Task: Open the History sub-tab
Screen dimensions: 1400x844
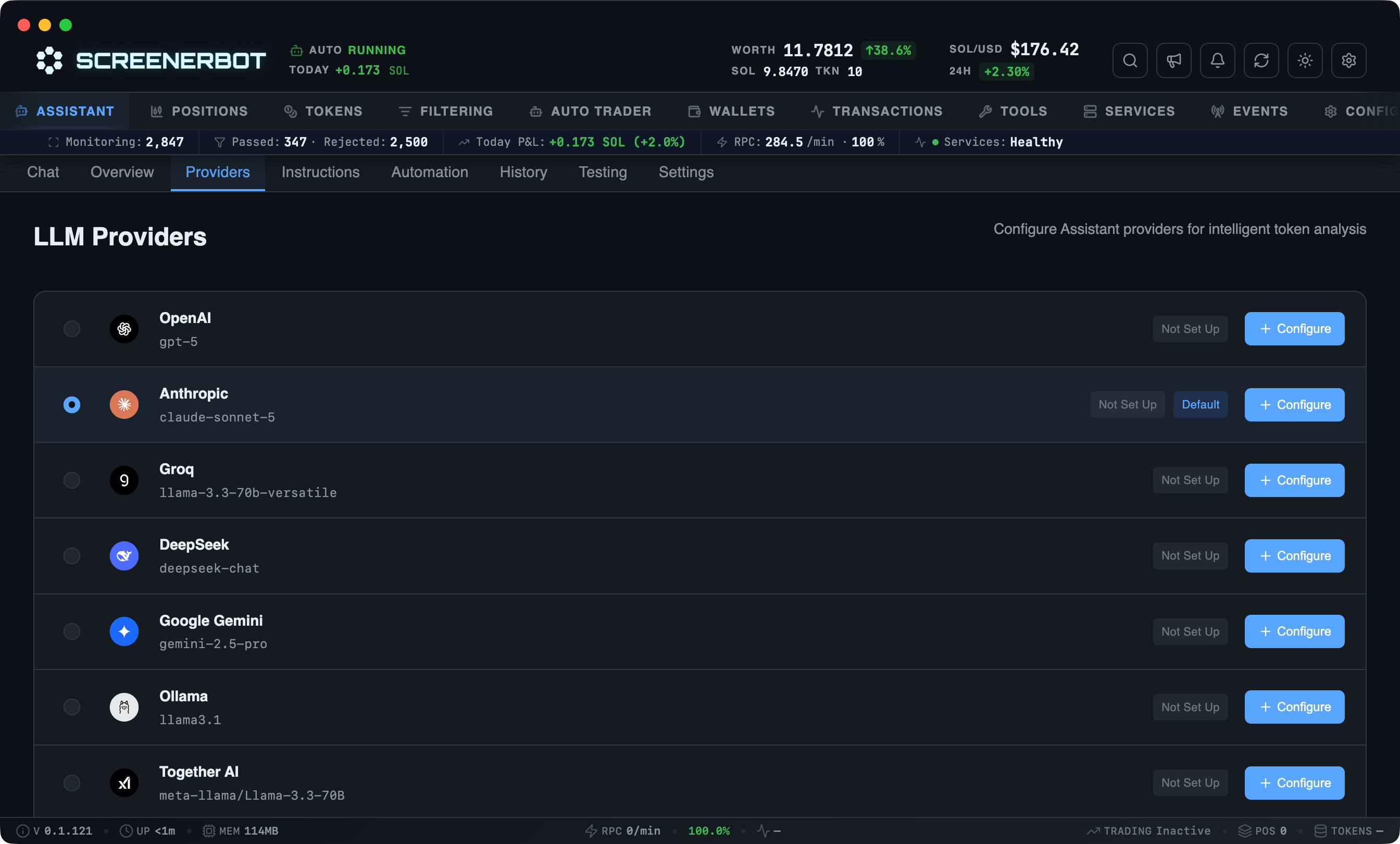Action: click(523, 172)
